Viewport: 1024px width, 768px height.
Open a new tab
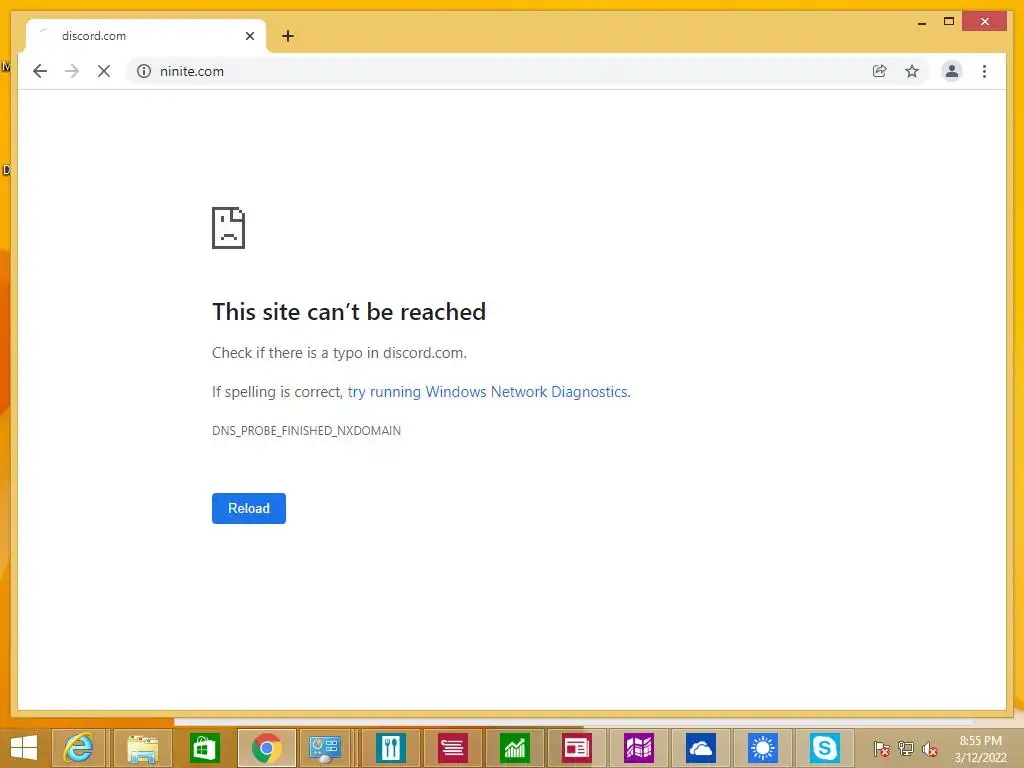pos(288,36)
